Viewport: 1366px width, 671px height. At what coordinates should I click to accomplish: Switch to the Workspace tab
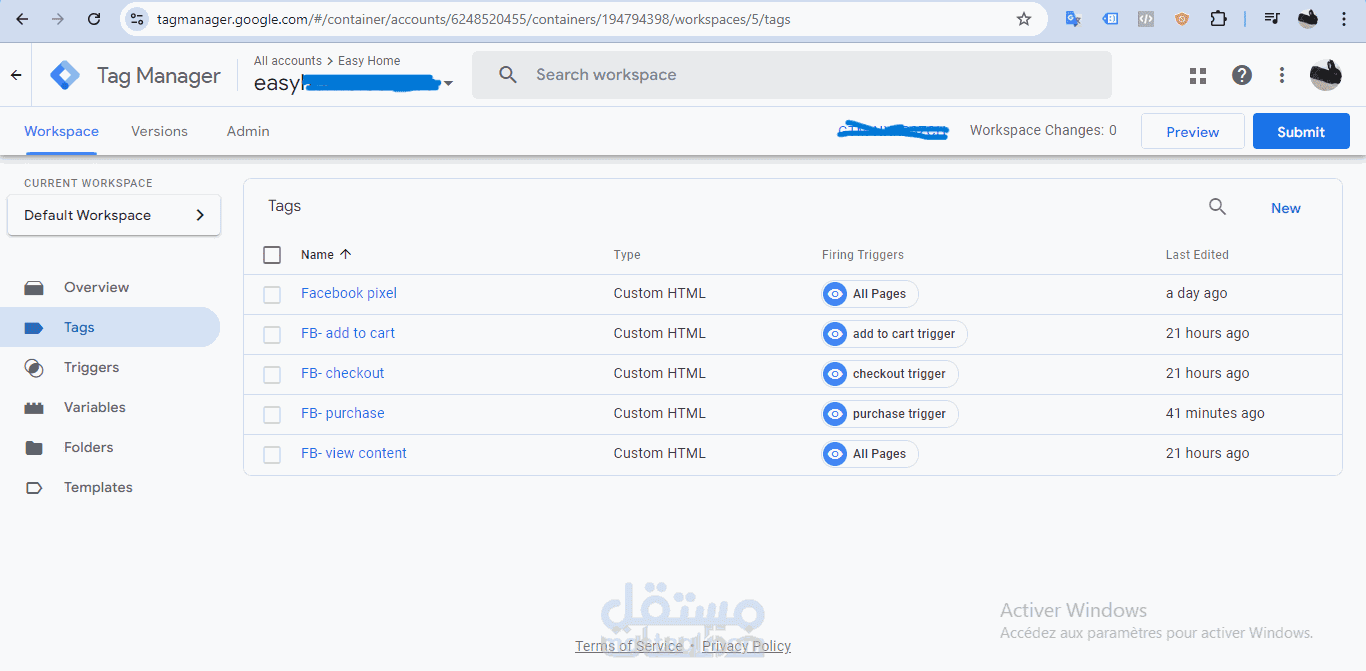click(61, 131)
